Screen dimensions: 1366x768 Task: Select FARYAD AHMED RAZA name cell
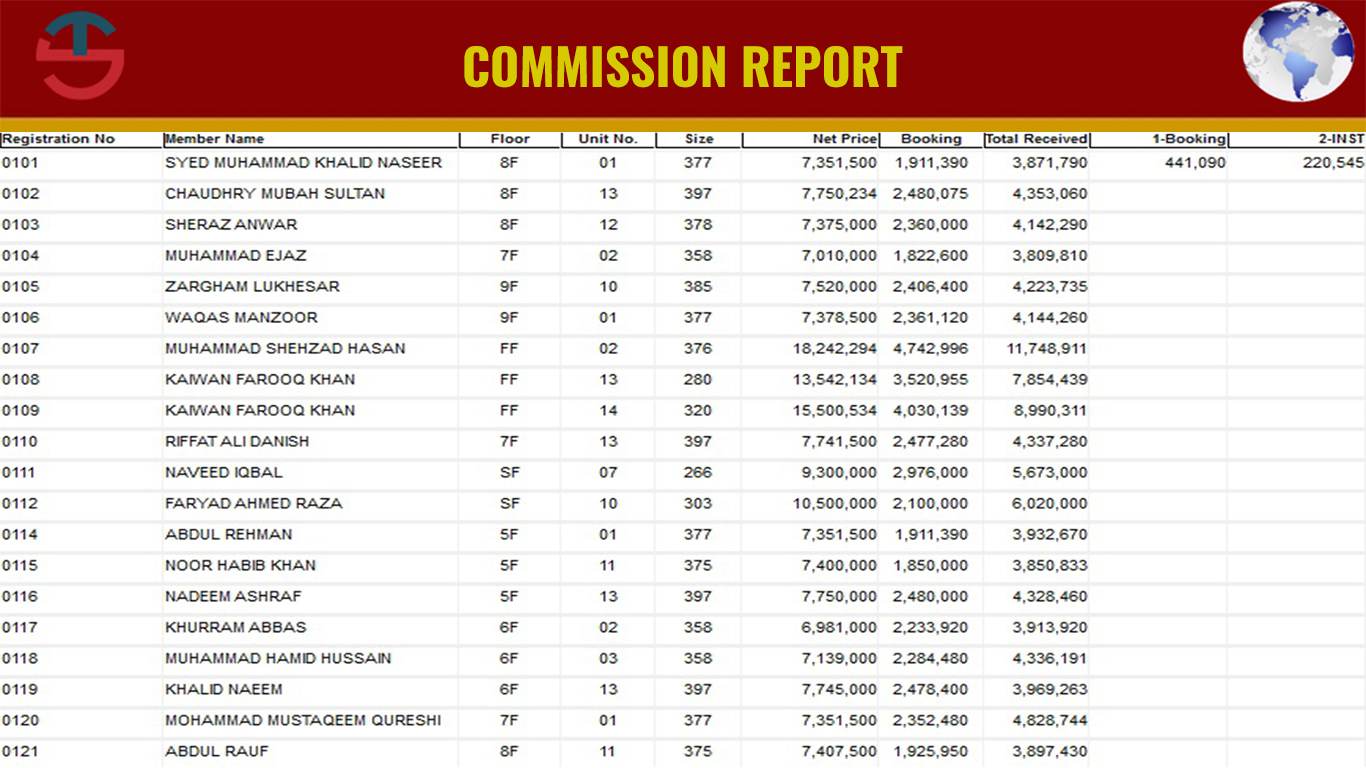click(x=254, y=503)
